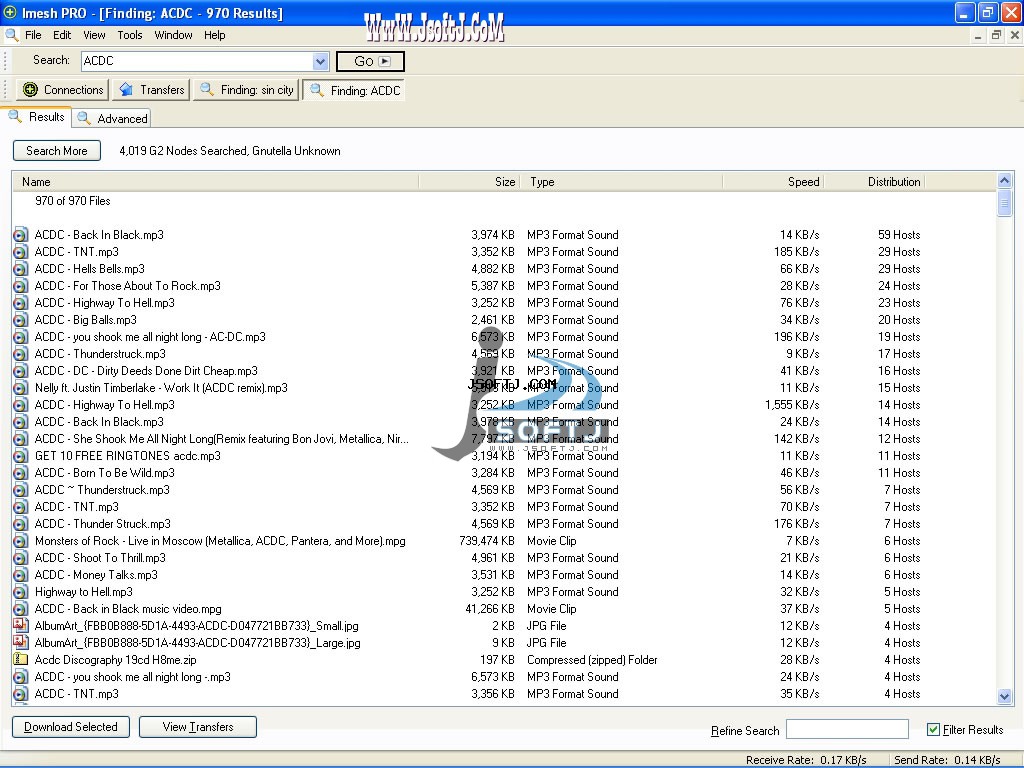This screenshot has height=768, width=1024.
Task: Click the Imesh application icon in the title bar
Action: tap(10, 12)
